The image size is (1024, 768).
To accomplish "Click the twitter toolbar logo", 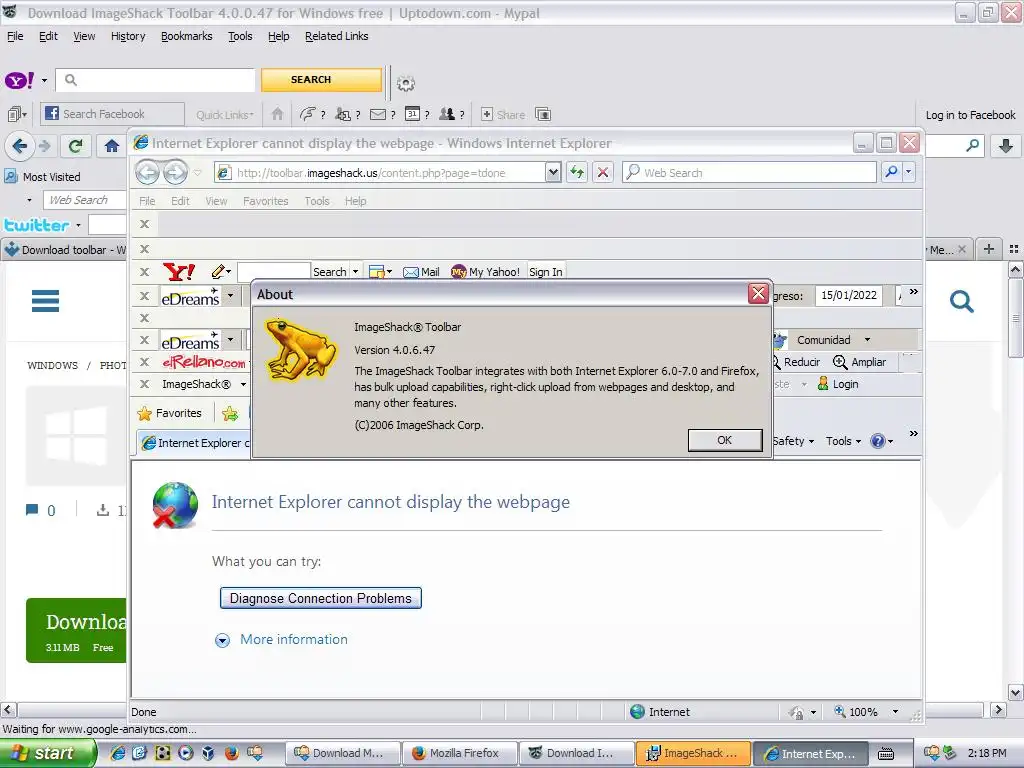I will pyautogui.click(x=37, y=225).
